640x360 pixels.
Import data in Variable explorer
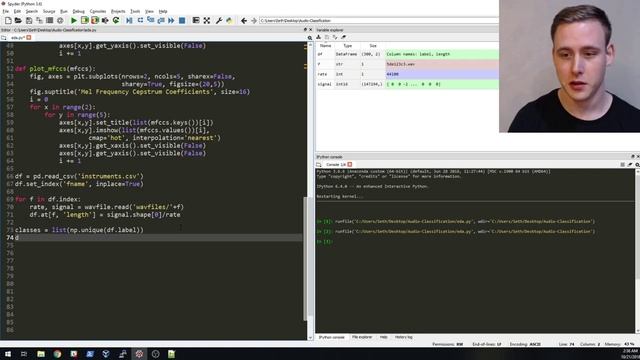click(x=319, y=37)
